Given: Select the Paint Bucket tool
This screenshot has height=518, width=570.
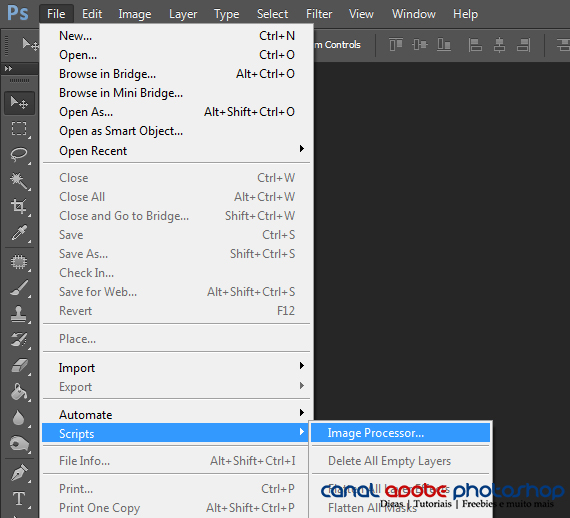Looking at the screenshot, I should [19, 392].
